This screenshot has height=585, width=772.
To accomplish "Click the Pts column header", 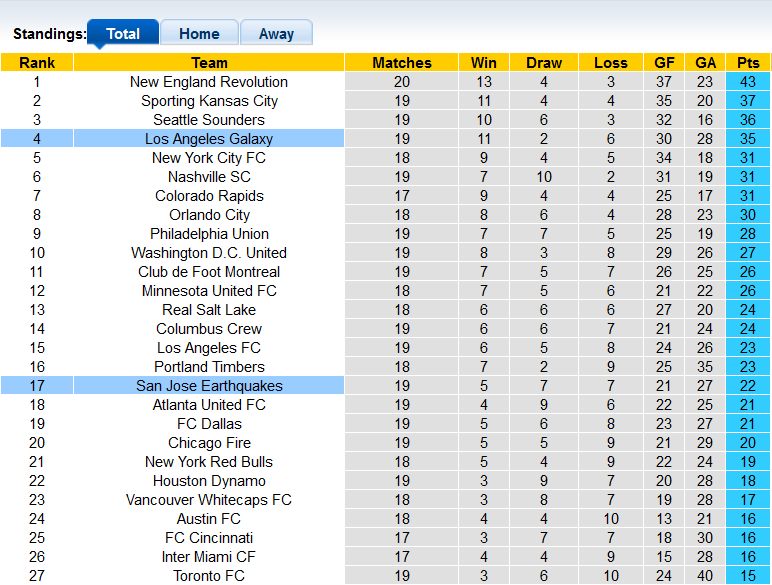I will (x=748, y=63).
